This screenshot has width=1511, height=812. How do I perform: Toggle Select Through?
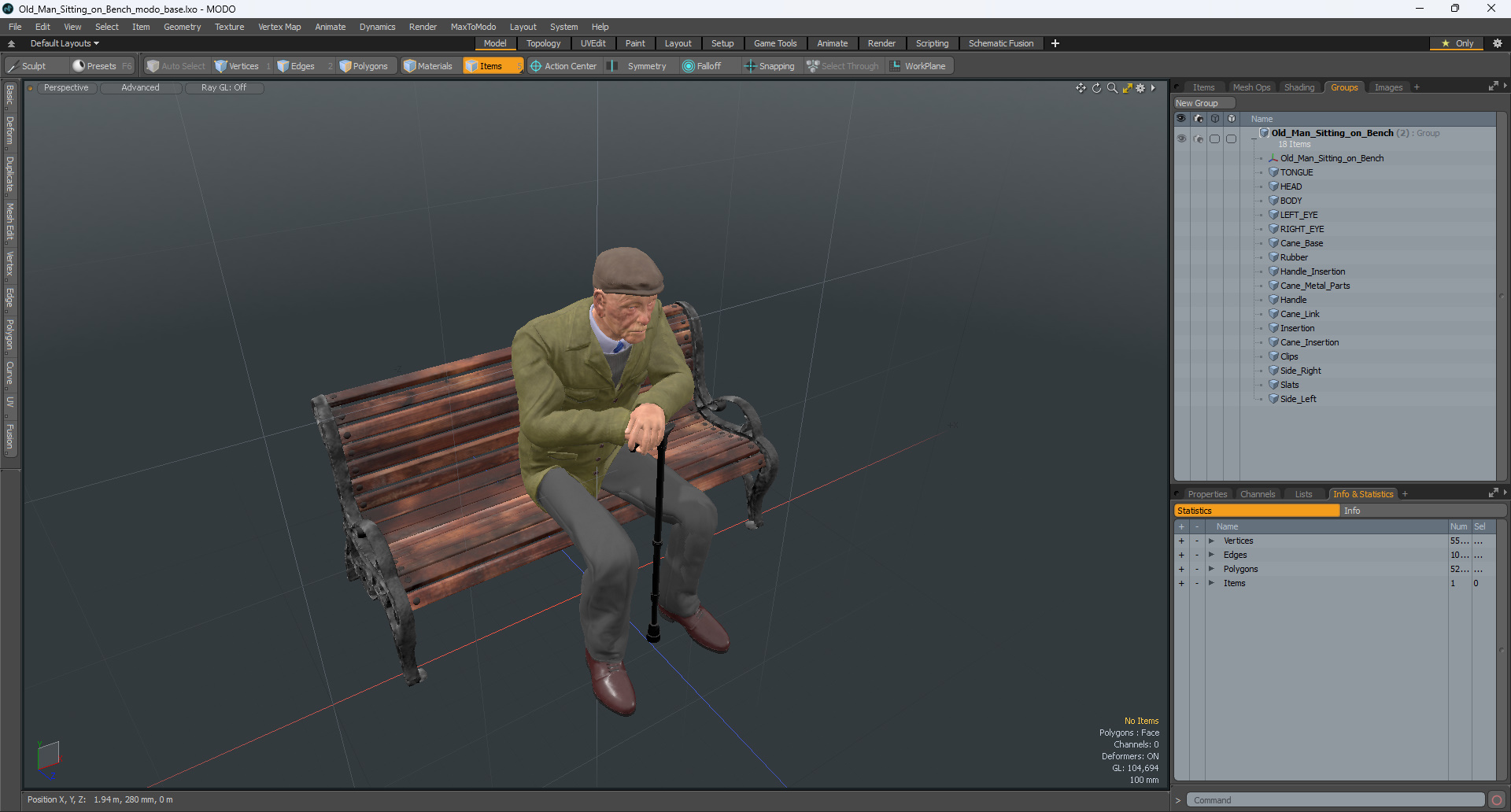[843, 66]
